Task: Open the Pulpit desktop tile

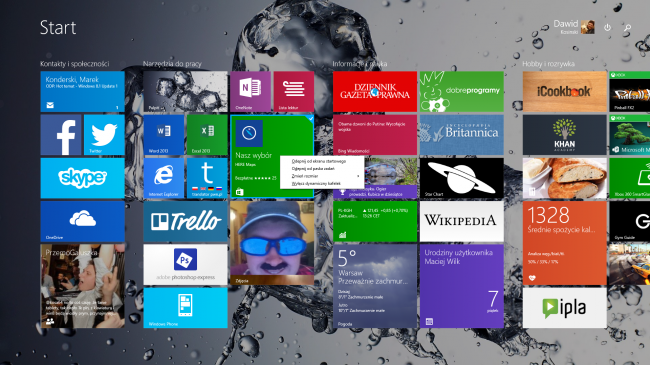Action: (x=185, y=91)
